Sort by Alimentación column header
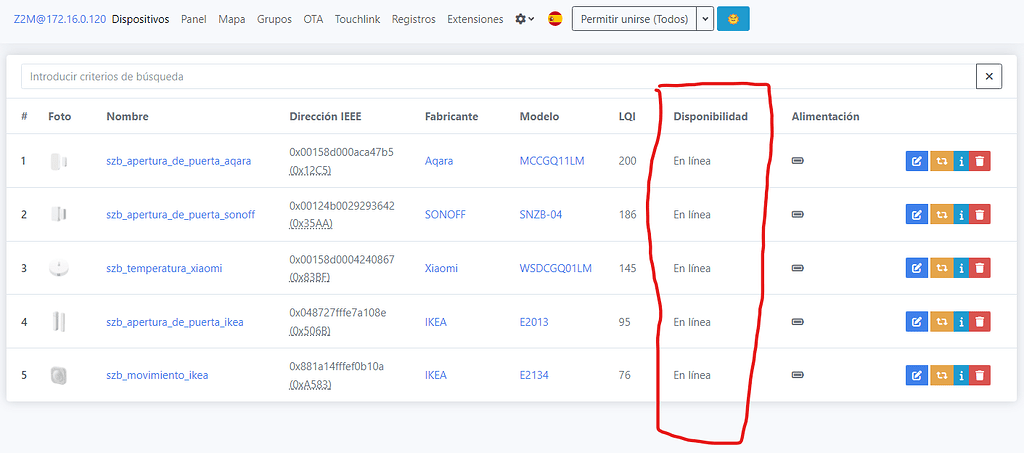1024x453 pixels. click(825, 116)
